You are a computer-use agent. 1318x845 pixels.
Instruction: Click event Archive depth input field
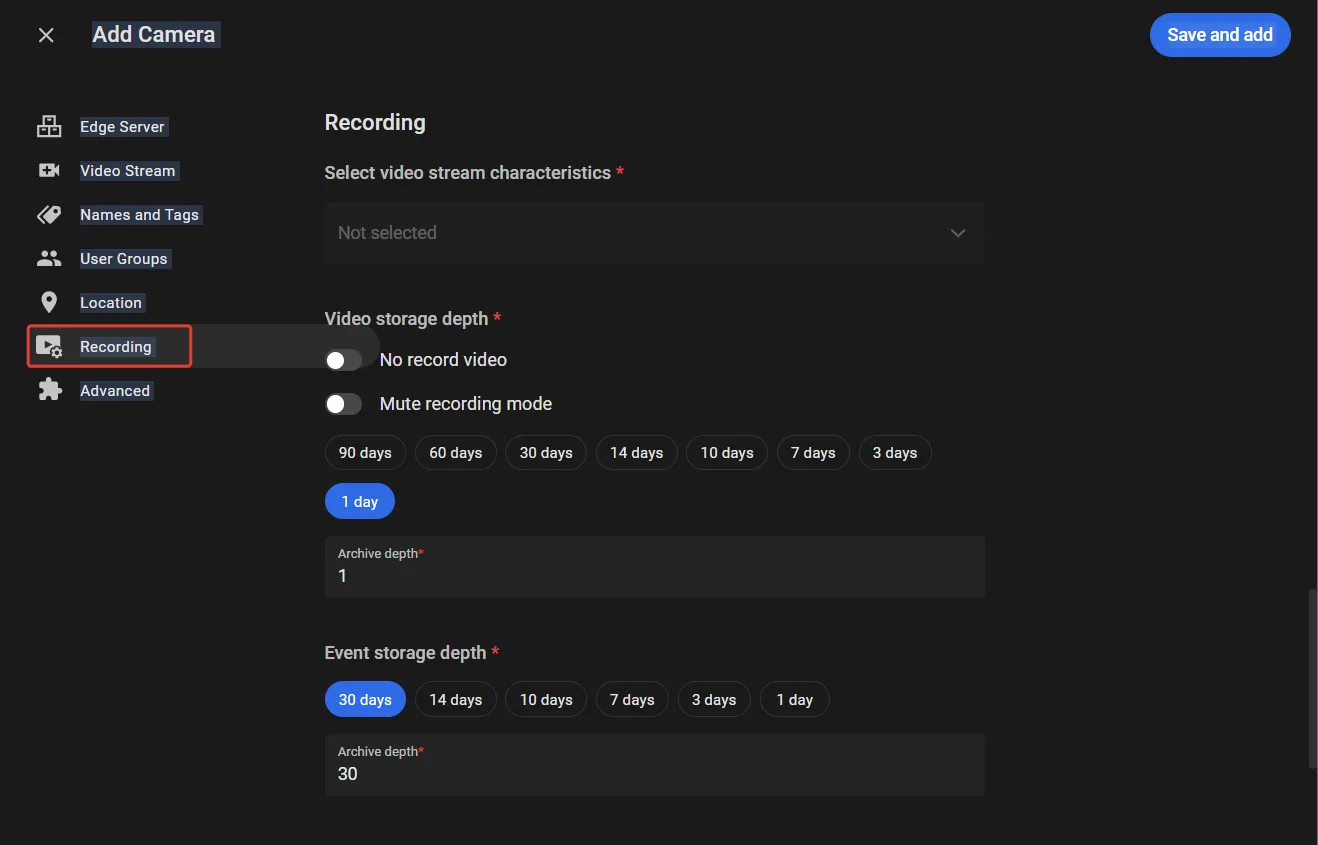click(x=655, y=765)
